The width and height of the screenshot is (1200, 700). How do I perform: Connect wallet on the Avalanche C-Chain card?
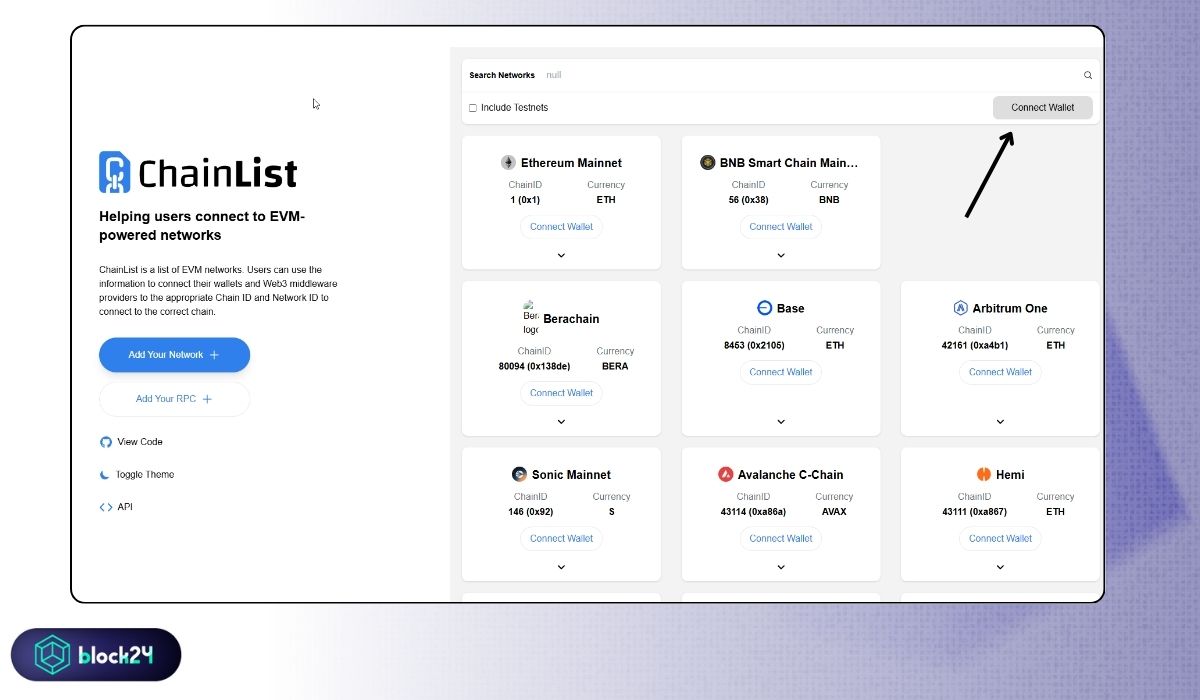pos(781,538)
